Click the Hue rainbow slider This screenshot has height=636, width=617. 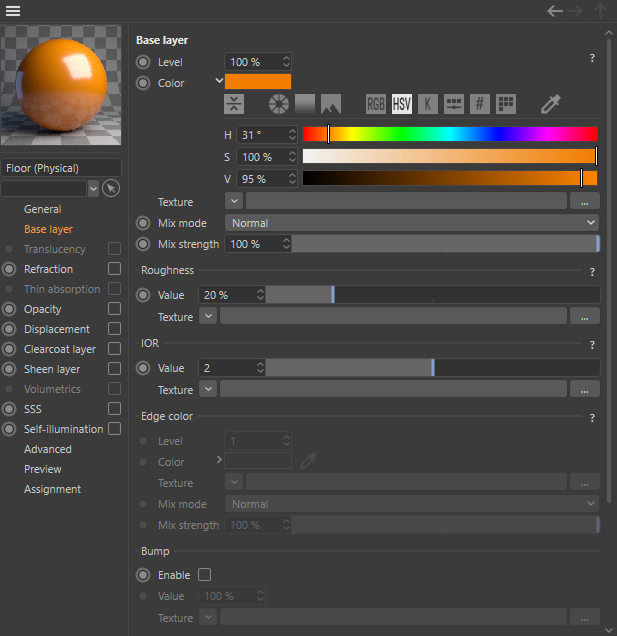(x=450, y=134)
